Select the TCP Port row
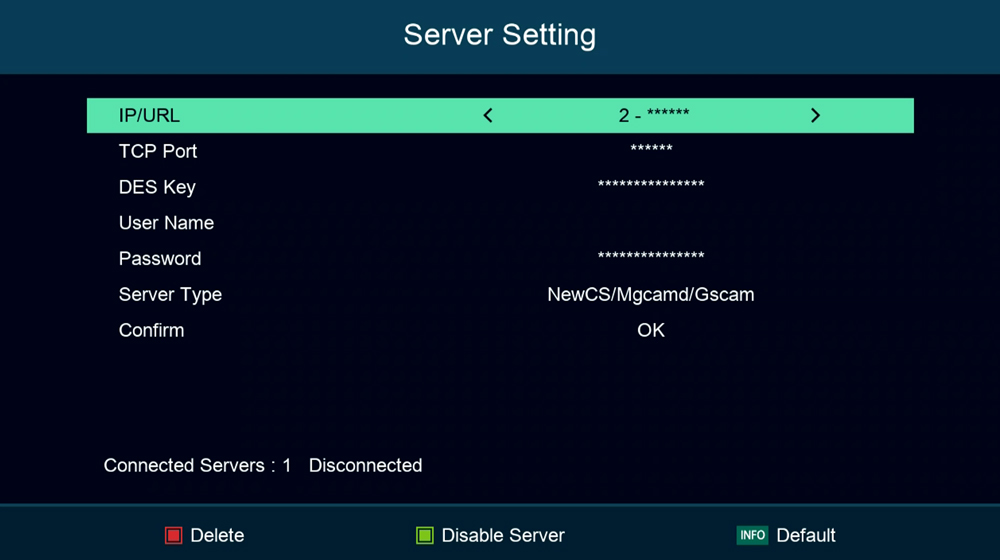Viewport: 1000px width, 560px height. (158, 152)
